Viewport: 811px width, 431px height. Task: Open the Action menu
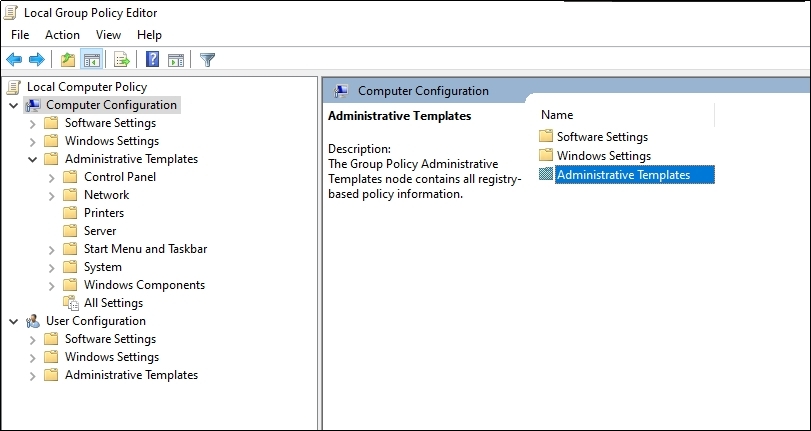62,35
